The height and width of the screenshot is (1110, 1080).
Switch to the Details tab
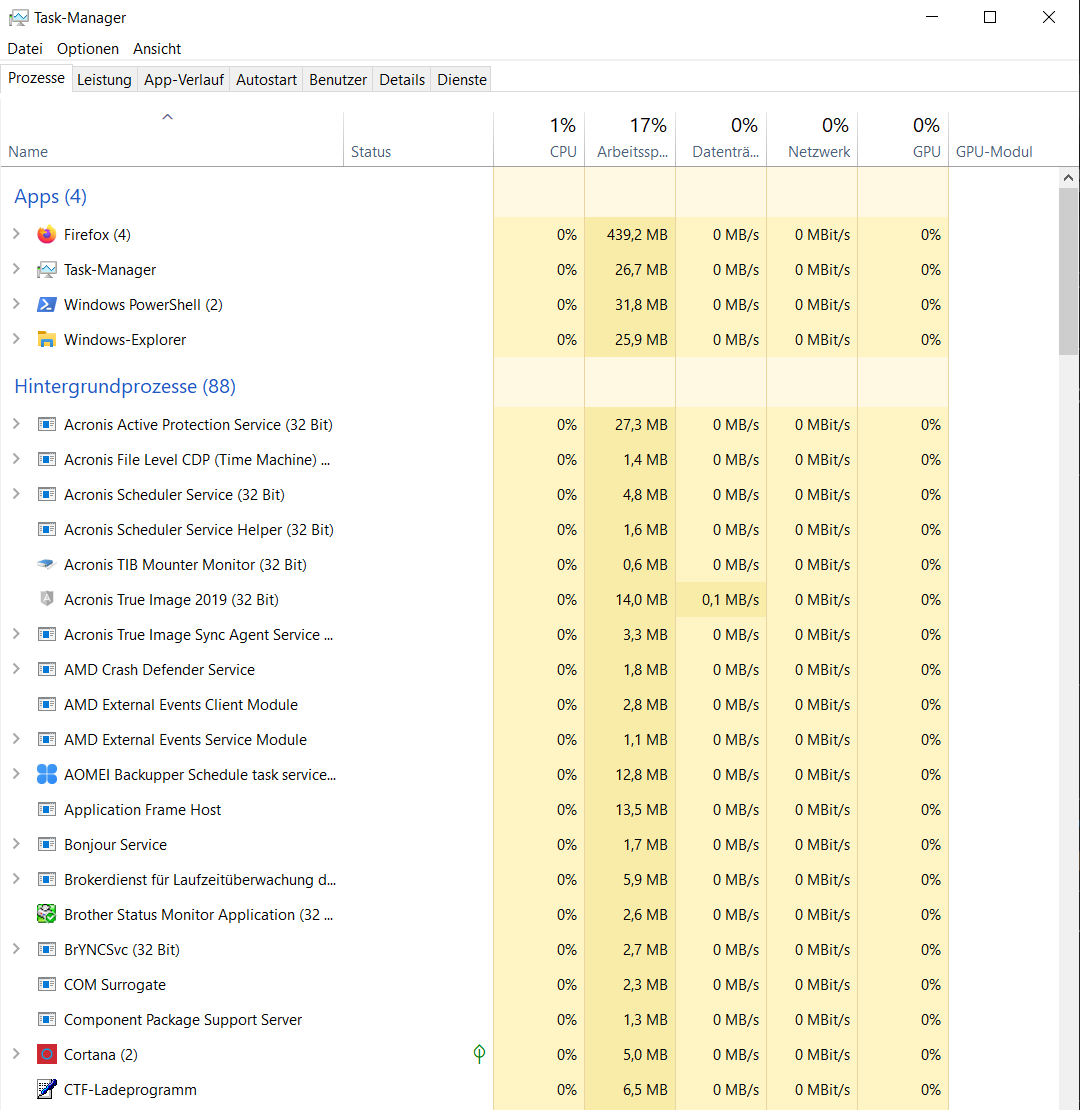click(x=402, y=79)
